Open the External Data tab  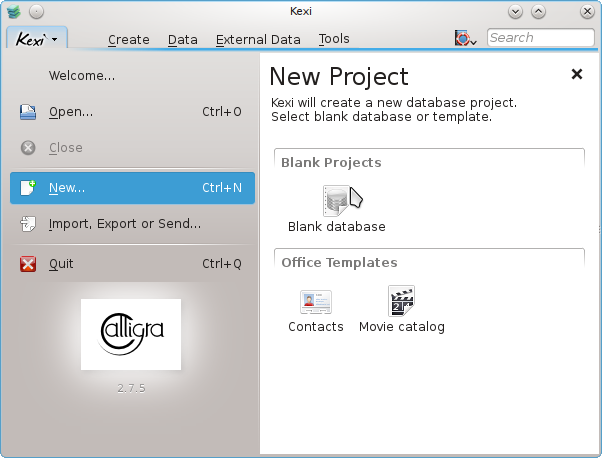tap(258, 39)
